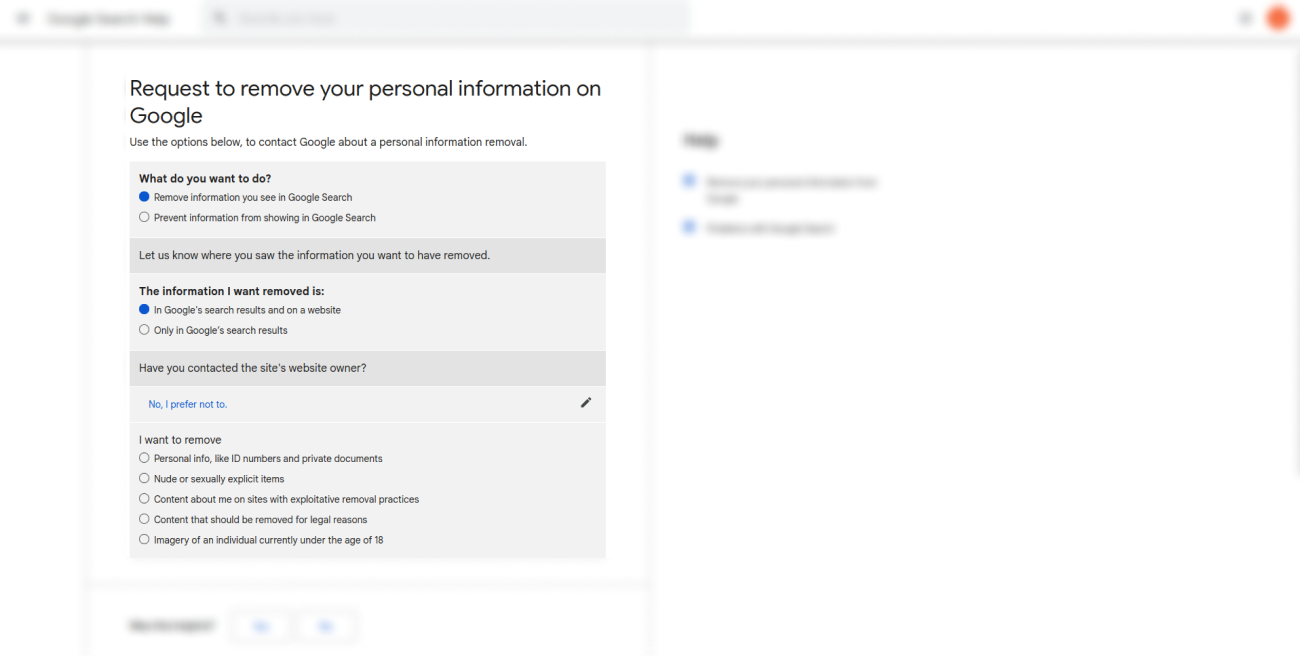Click the second Help article icon
This screenshot has width=1300, height=657.
[688, 228]
